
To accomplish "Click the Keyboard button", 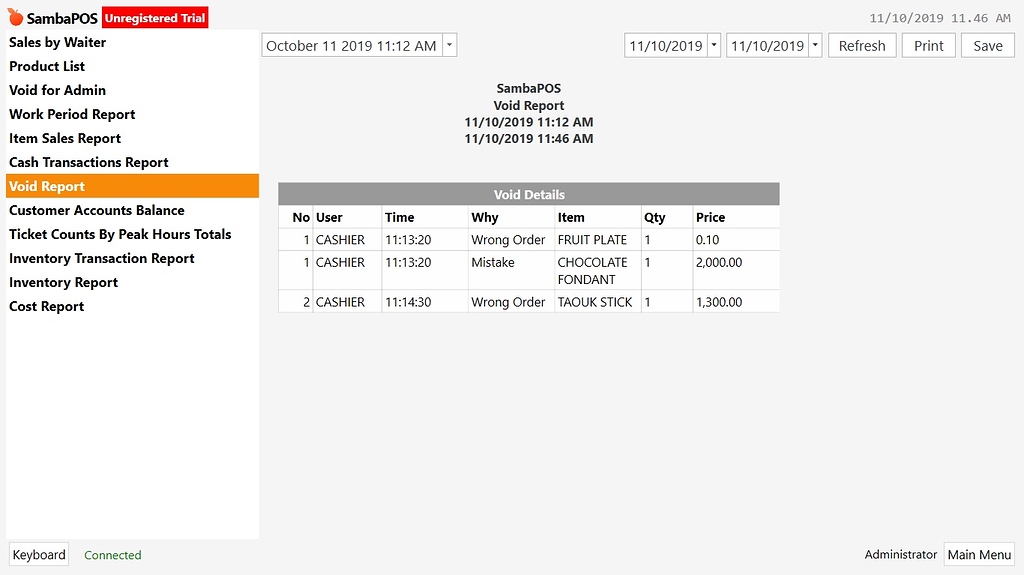I will pyautogui.click(x=39, y=554).
